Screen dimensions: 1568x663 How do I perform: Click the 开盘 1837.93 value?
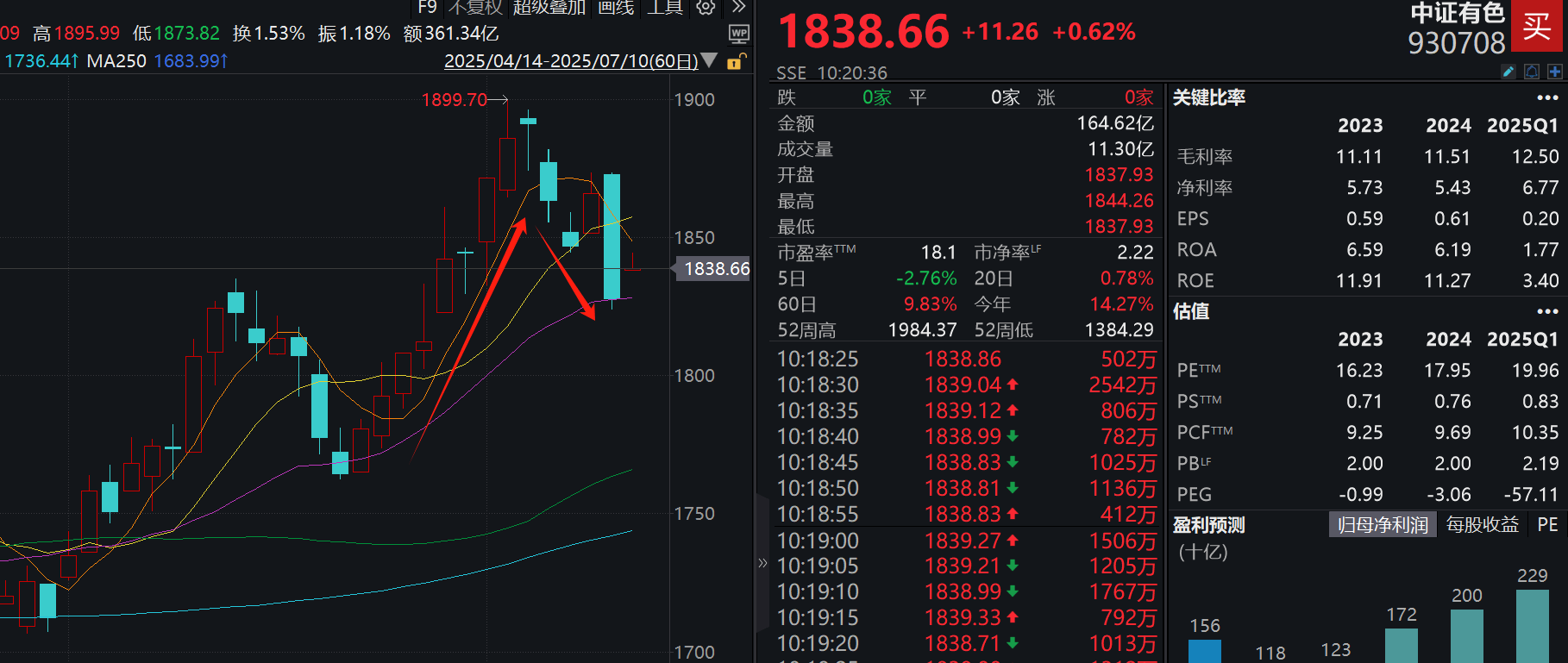pos(1119,175)
